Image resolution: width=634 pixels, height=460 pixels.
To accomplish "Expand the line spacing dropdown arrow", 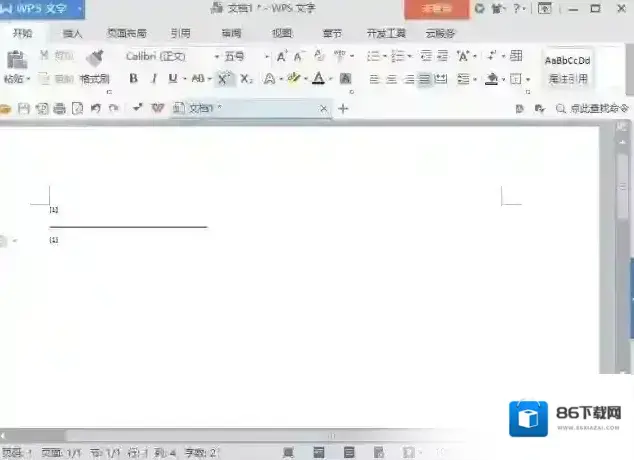I will pos(475,79).
